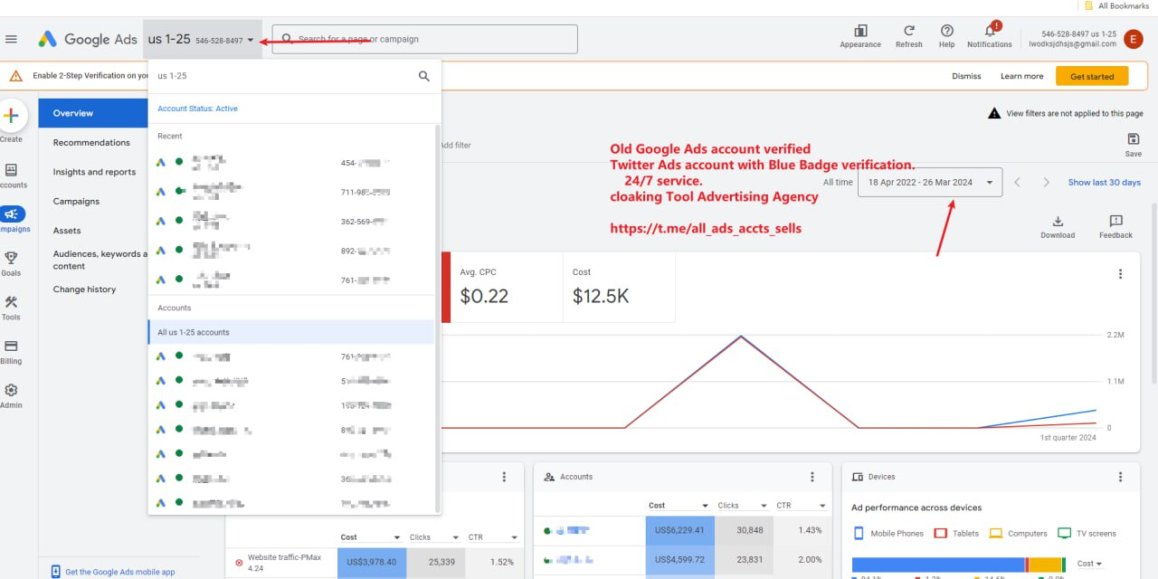The width and height of the screenshot is (1158, 579).
Task: Click the TV screens legend swatch
Action: [x=1064, y=533]
